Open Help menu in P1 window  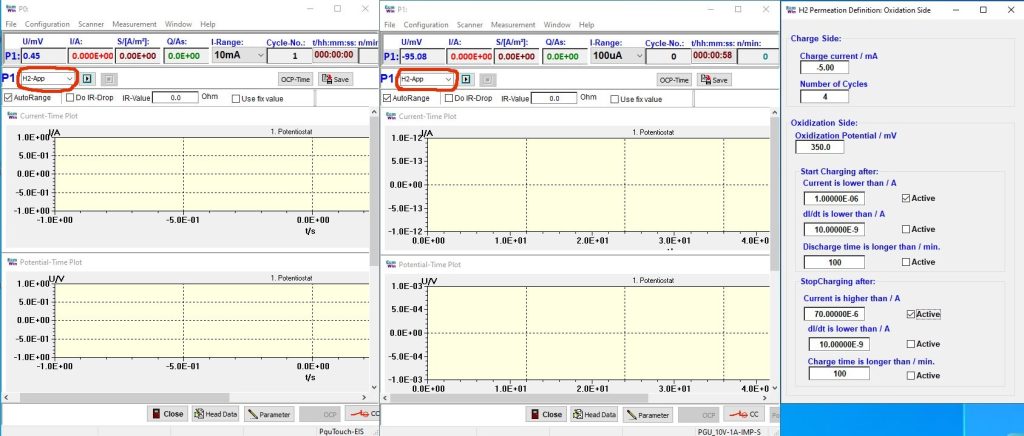[x=586, y=25]
